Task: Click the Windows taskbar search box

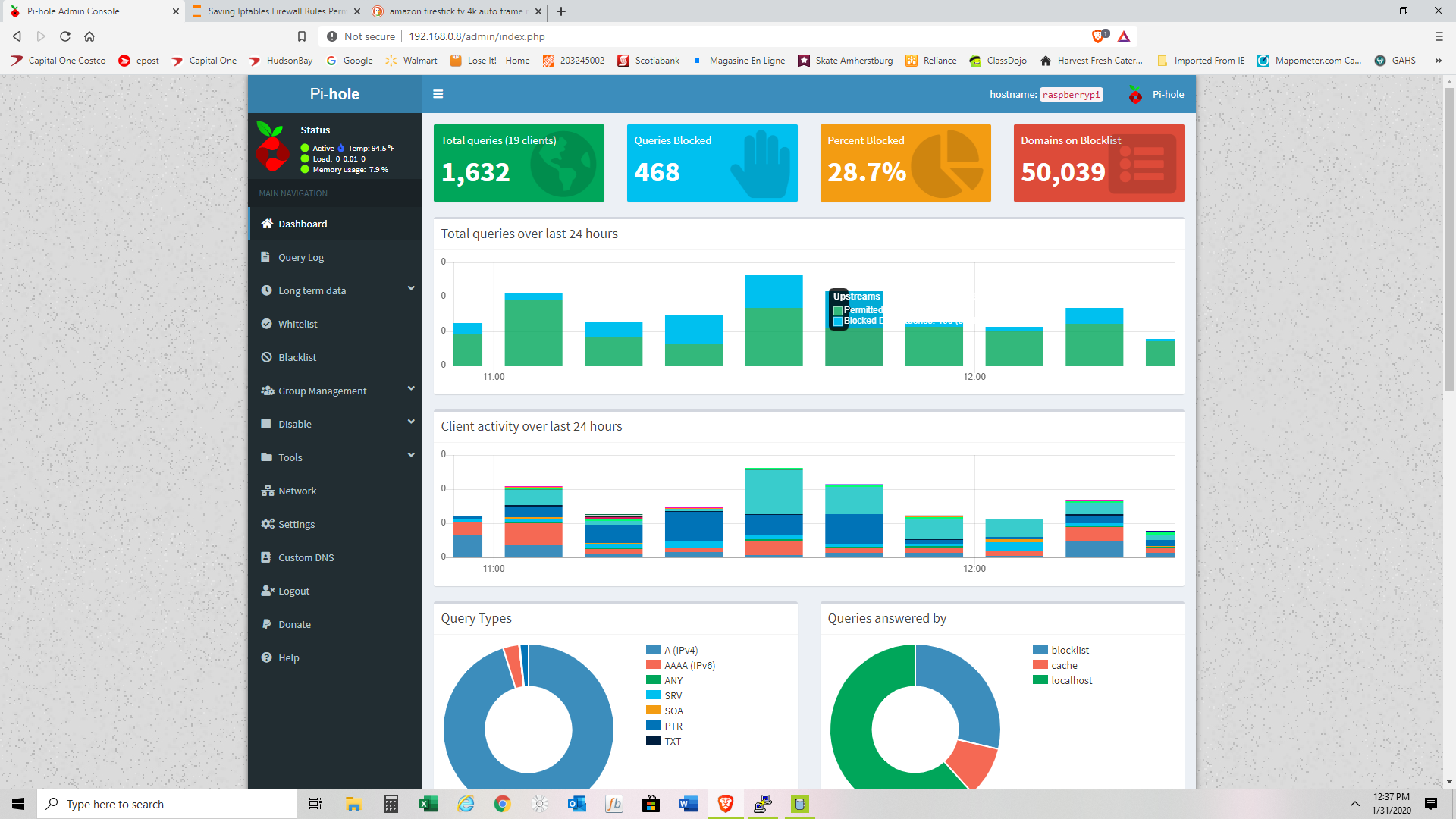Action: [167, 804]
